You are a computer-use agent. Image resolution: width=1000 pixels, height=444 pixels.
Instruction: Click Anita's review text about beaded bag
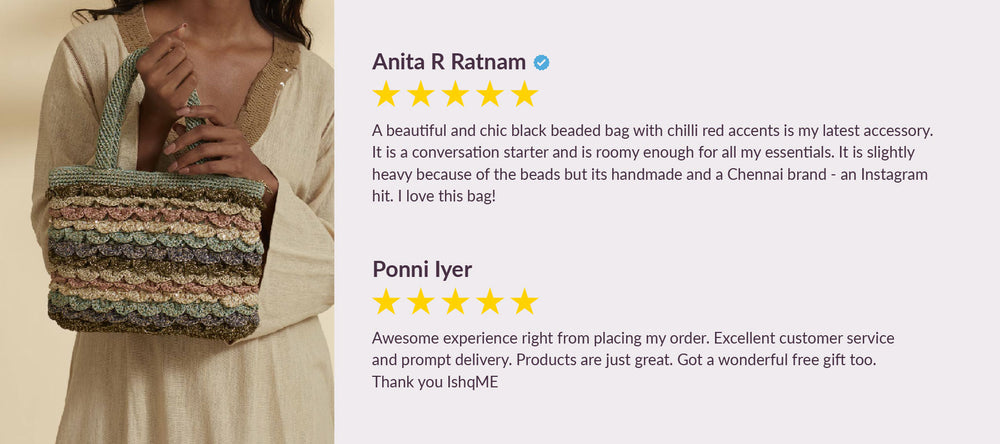(652, 163)
